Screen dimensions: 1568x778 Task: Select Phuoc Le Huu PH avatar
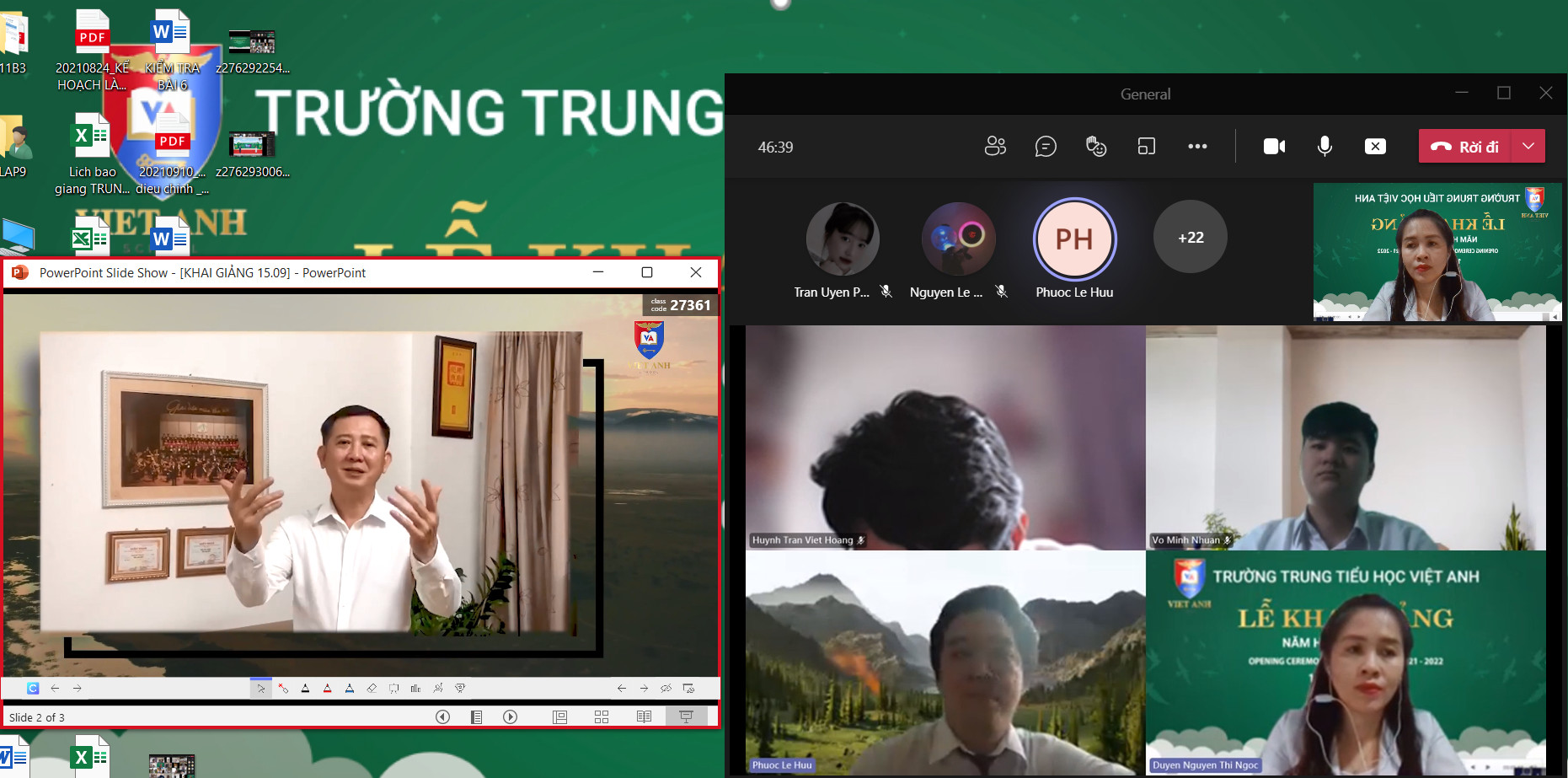click(x=1074, y=239)
